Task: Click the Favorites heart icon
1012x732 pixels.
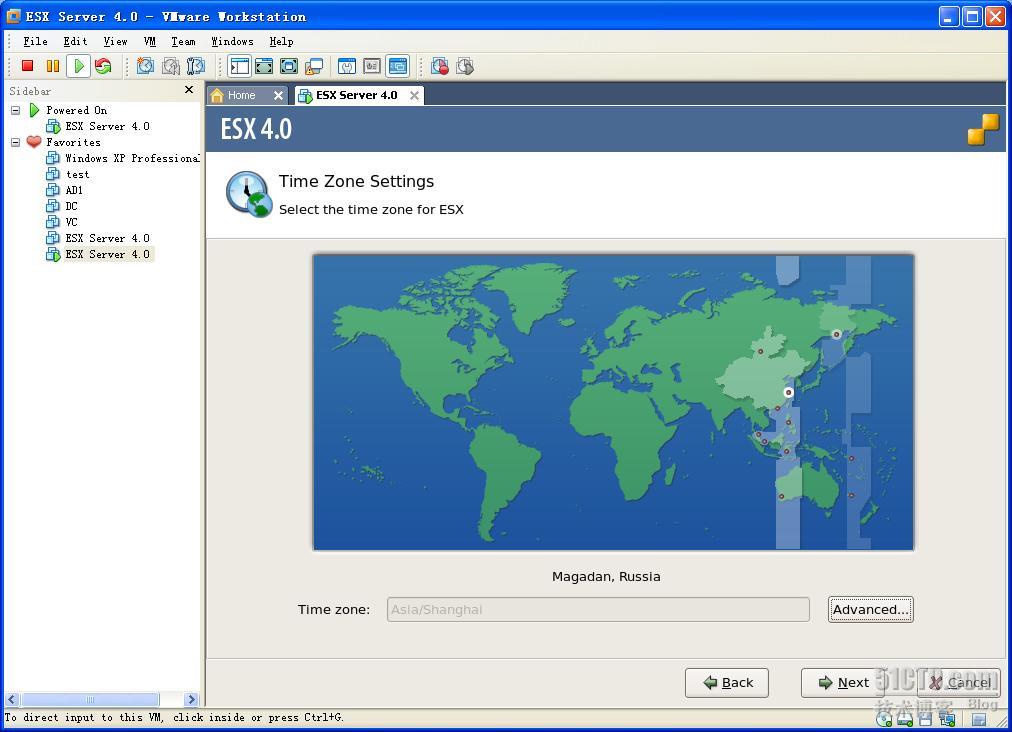Action: 34,142
